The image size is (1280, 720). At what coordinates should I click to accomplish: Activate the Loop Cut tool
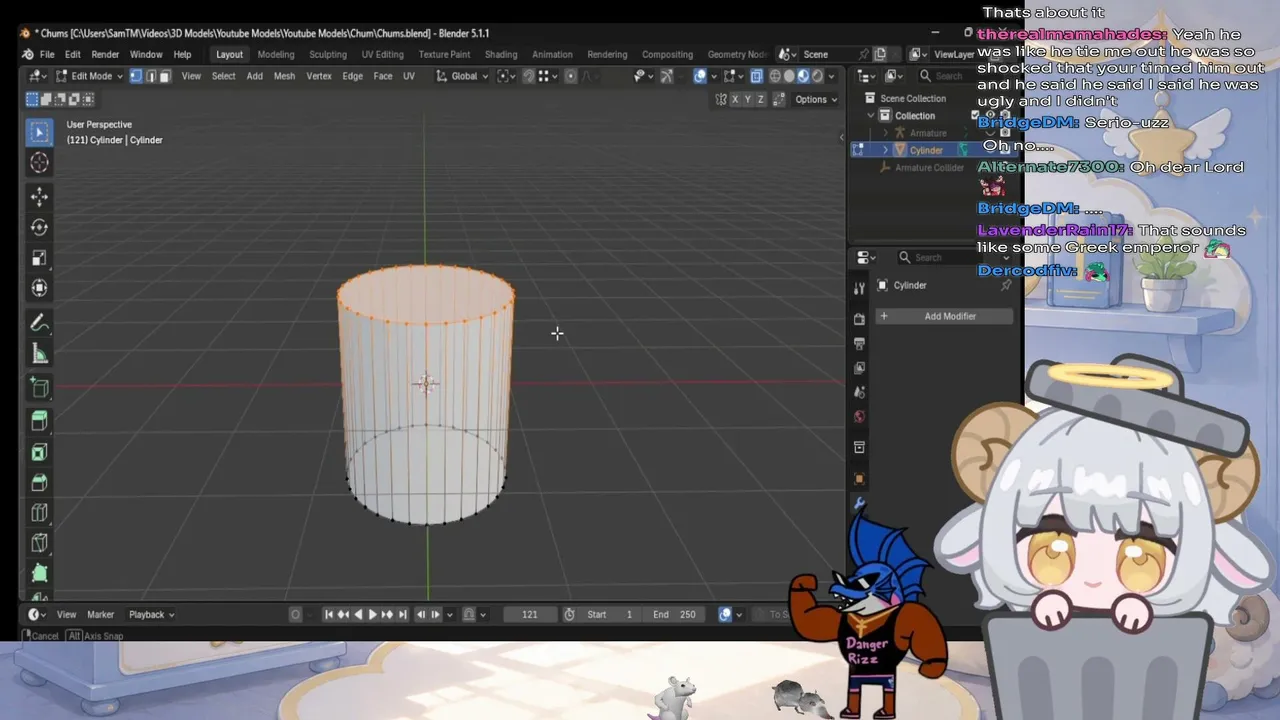(39, 513)
